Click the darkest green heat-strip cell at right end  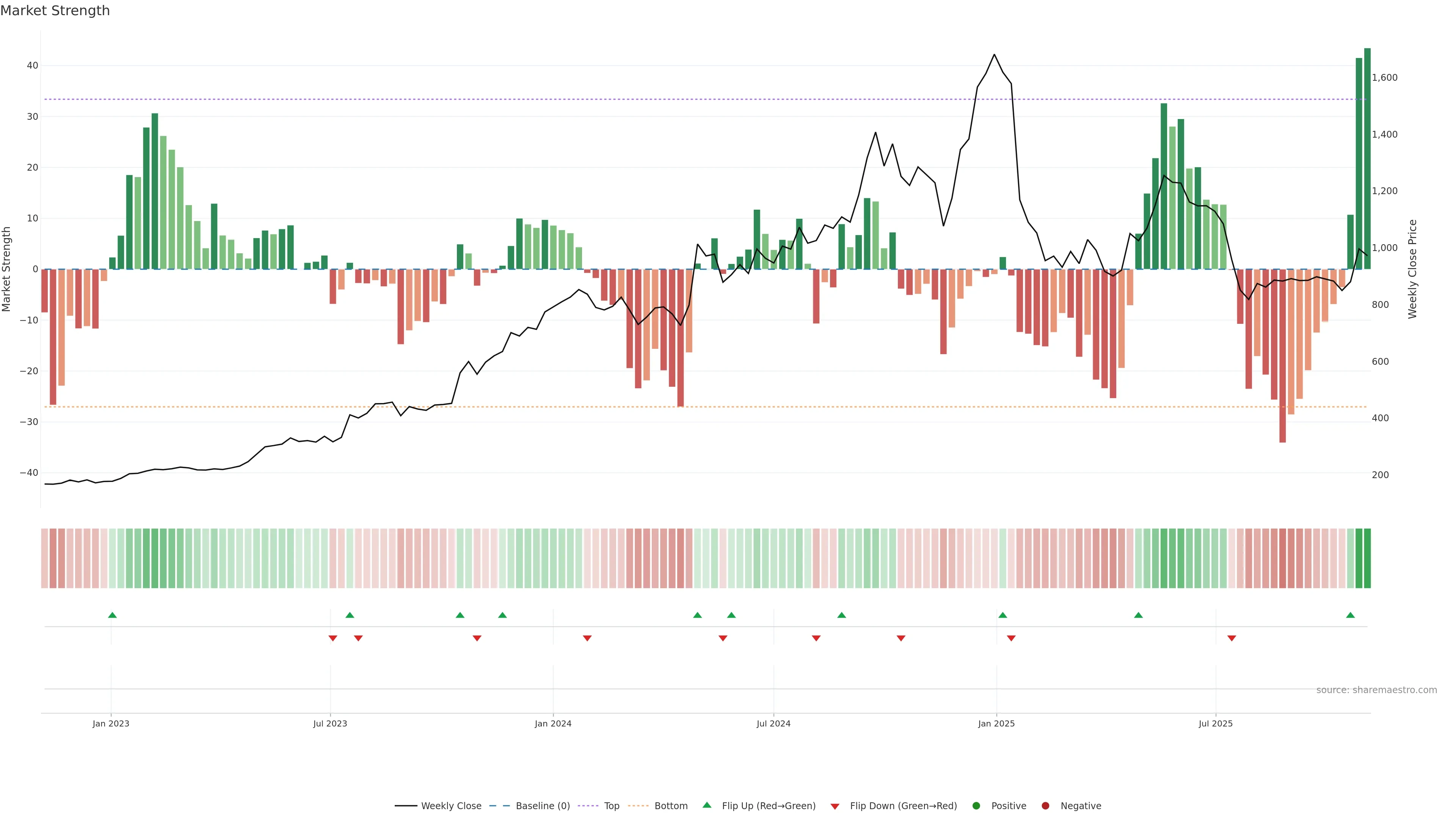(x=1367, y=559)
